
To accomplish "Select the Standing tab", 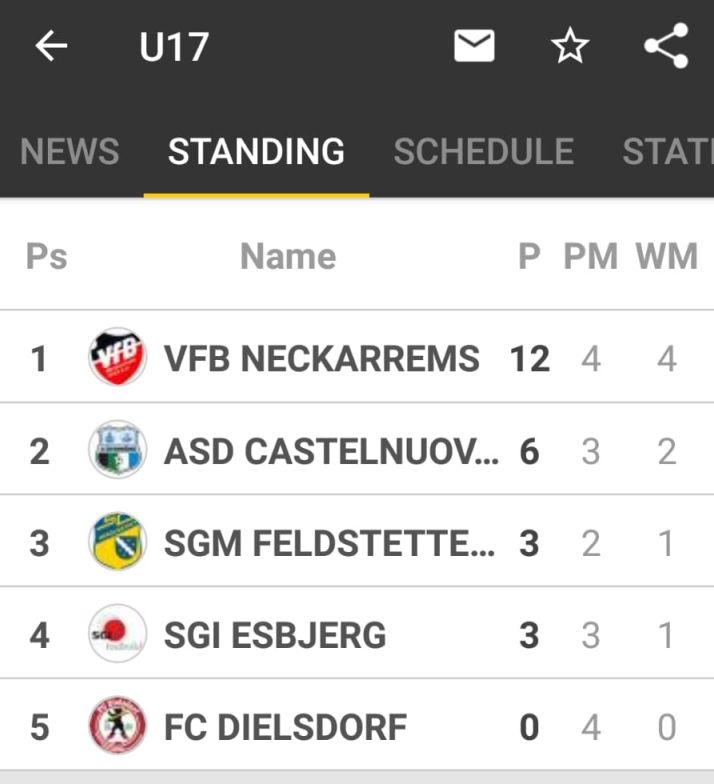I will point(256,152).
